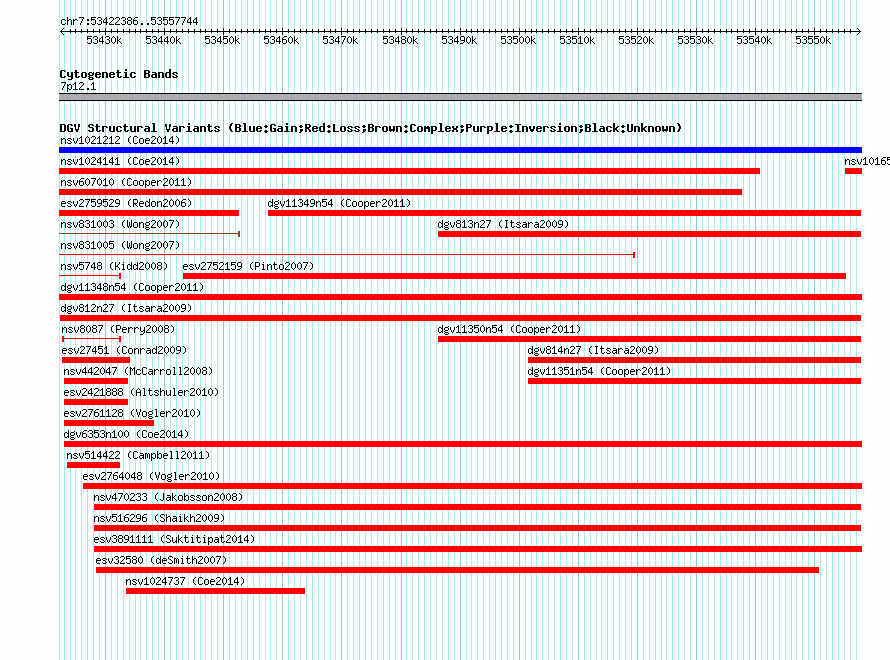Click the 53550k ruler position
This screenshot has height=660, width=890.
click(x=813, y=40)
